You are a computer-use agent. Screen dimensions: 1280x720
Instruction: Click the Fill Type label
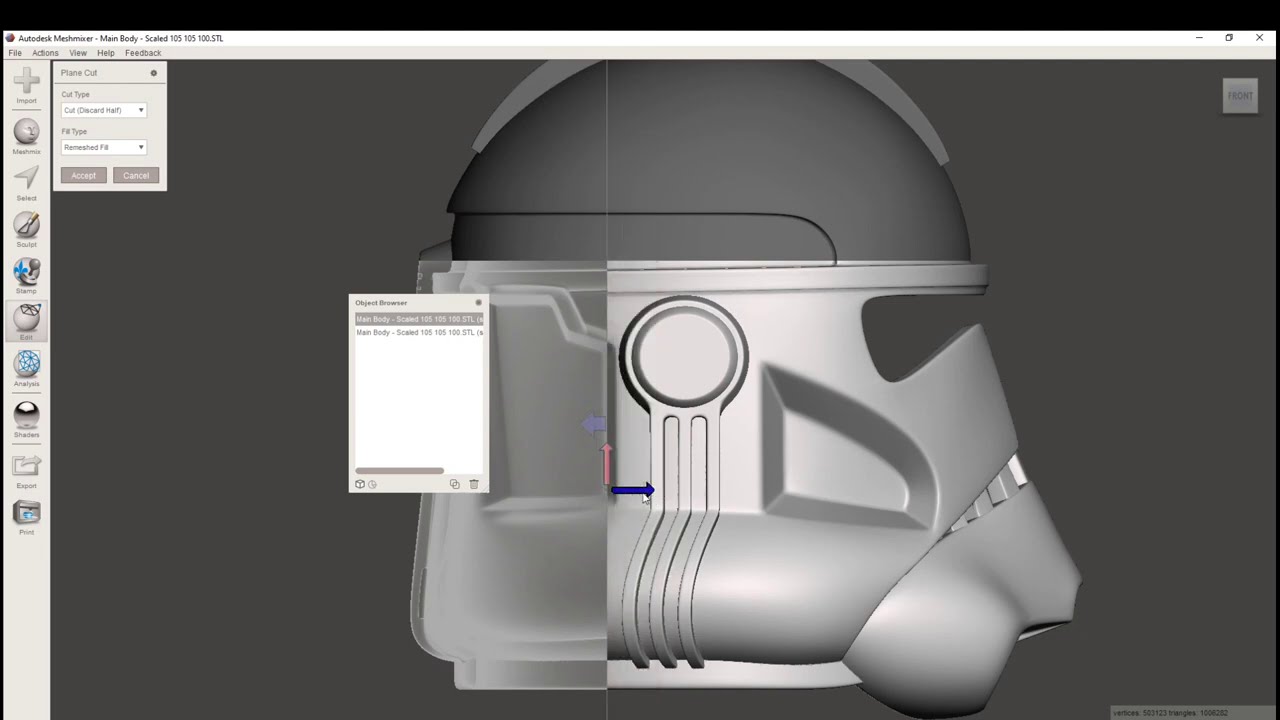click(x=74, y=131)
